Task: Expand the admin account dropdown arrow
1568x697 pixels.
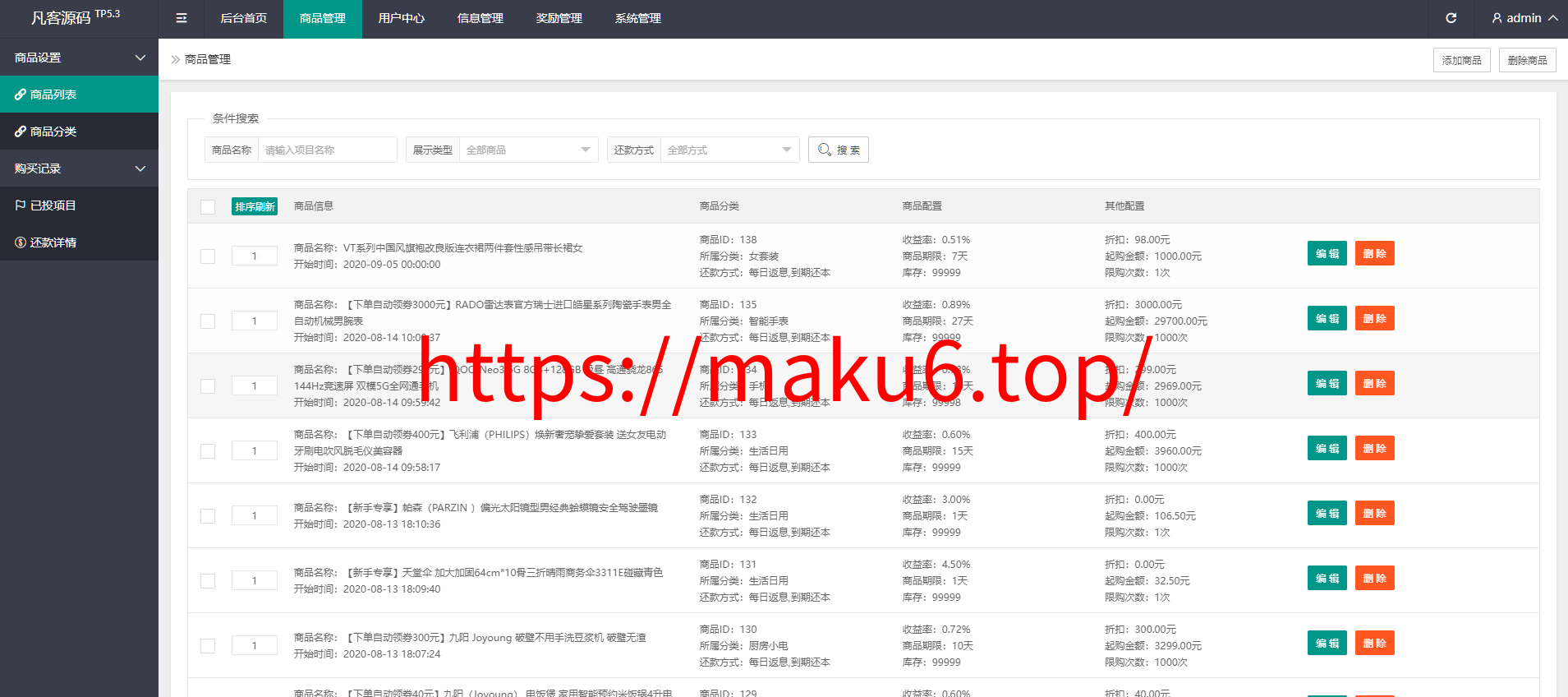Action: click(1552, 18)
